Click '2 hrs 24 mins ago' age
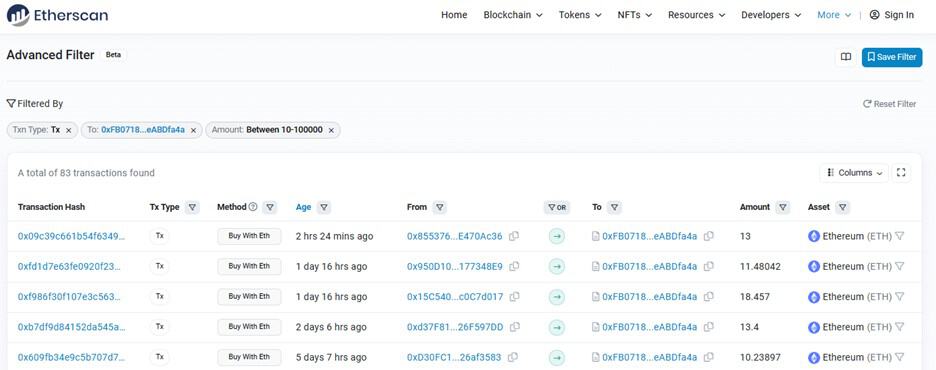 (x=334, y=236)
